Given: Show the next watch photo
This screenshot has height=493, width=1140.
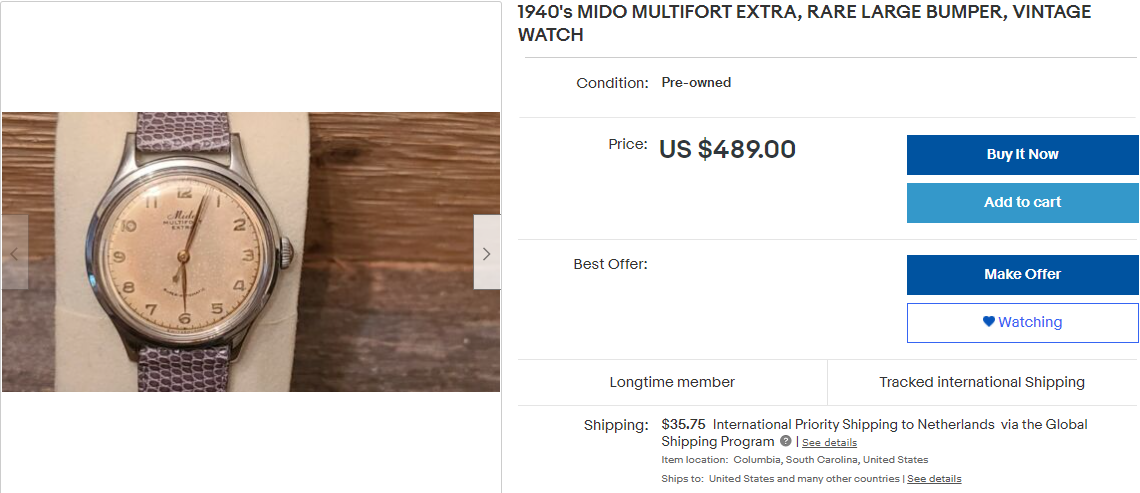Looking at the screenshot, I should coord(486,253).
